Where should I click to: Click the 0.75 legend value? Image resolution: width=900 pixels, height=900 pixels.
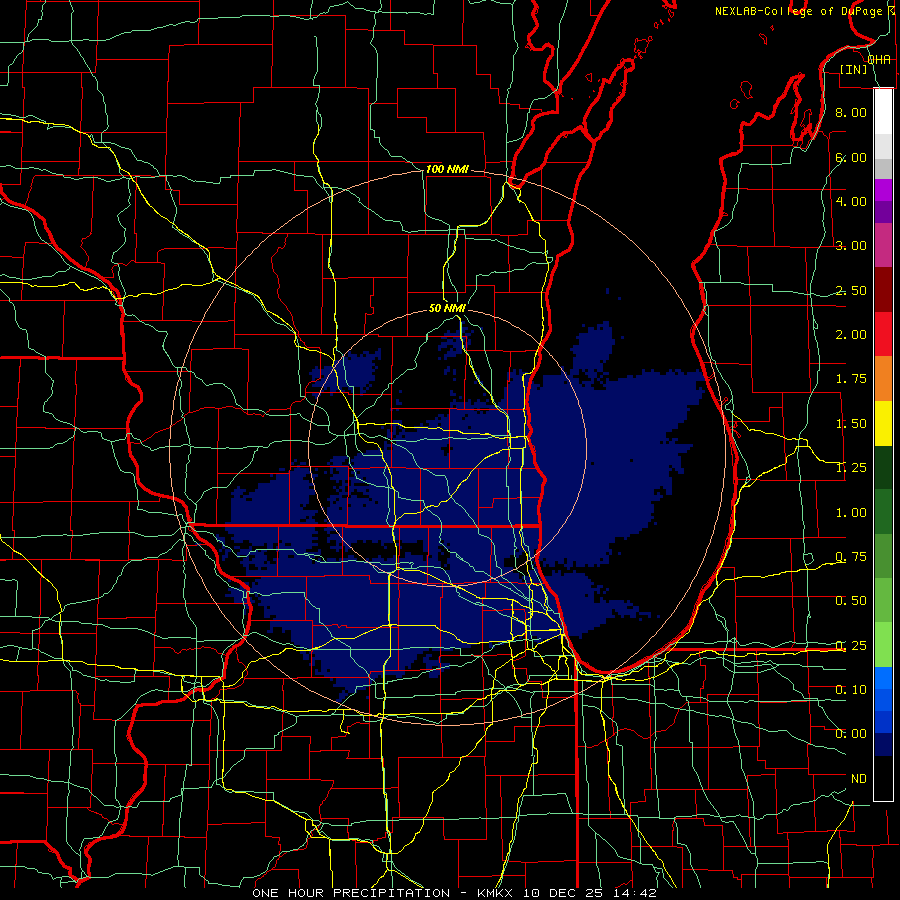(x=851, y=557)
